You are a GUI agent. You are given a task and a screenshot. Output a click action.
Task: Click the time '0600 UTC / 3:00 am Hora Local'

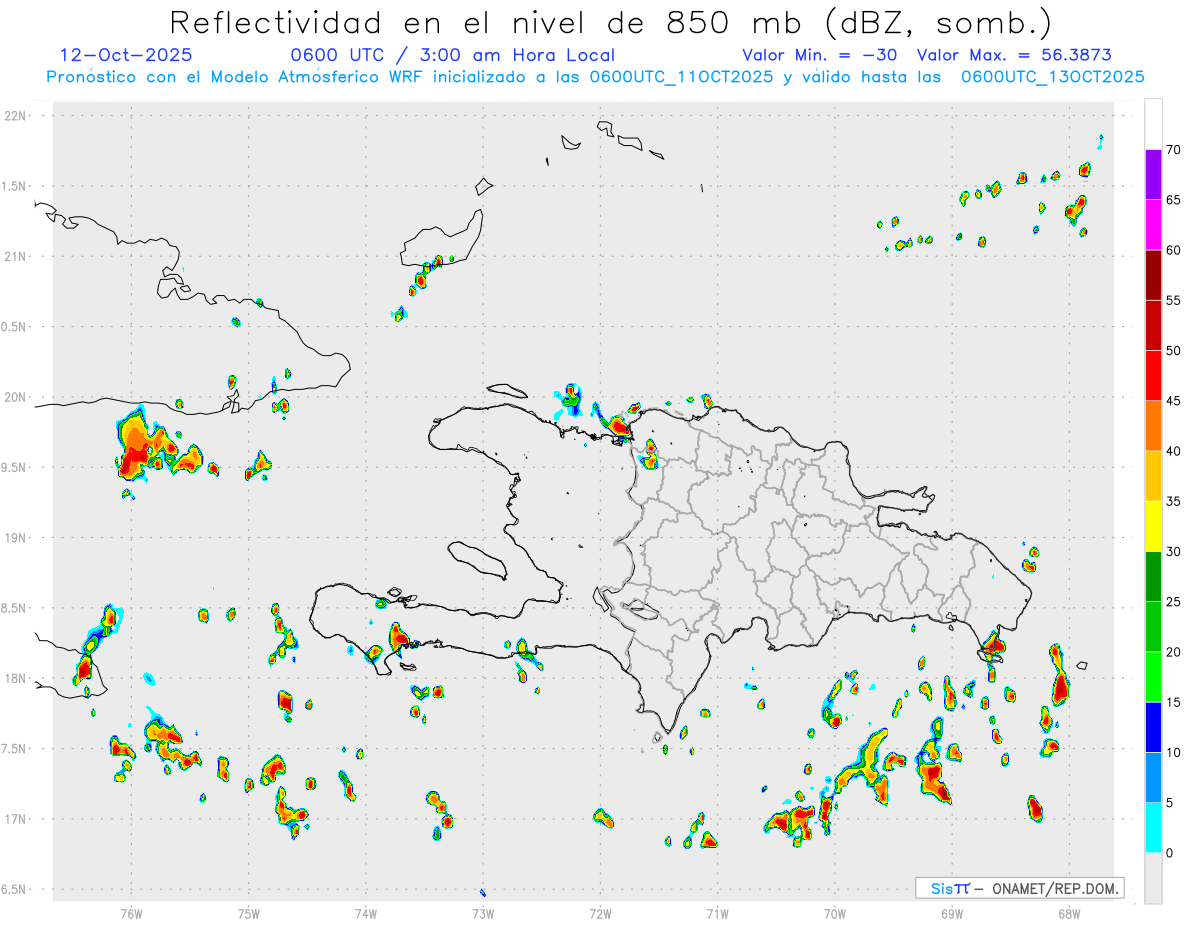pyautogui.click(x=452, y=55)
